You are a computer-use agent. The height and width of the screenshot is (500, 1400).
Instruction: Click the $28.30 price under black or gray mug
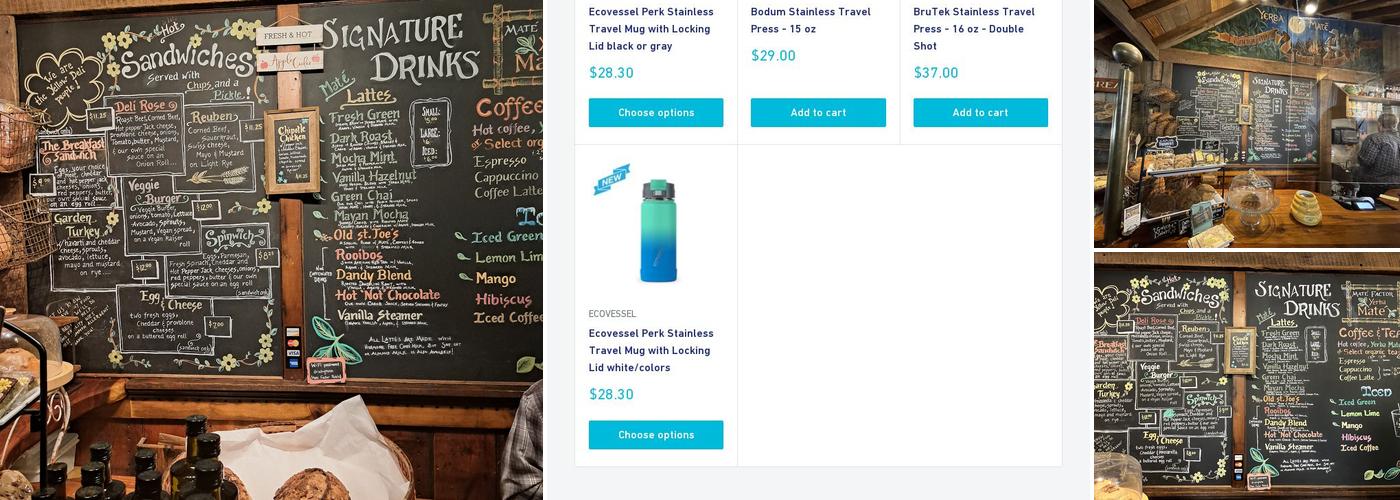click(x=611, y=72)
